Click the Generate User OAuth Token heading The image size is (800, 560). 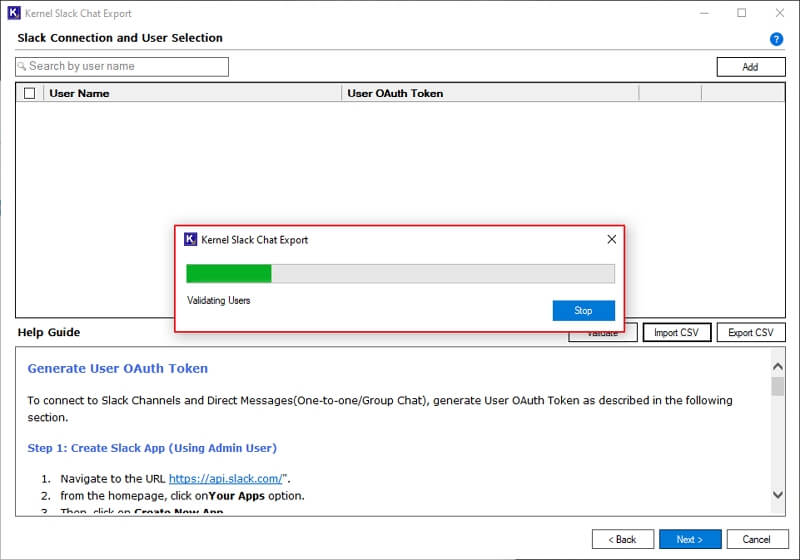point(118,369)
